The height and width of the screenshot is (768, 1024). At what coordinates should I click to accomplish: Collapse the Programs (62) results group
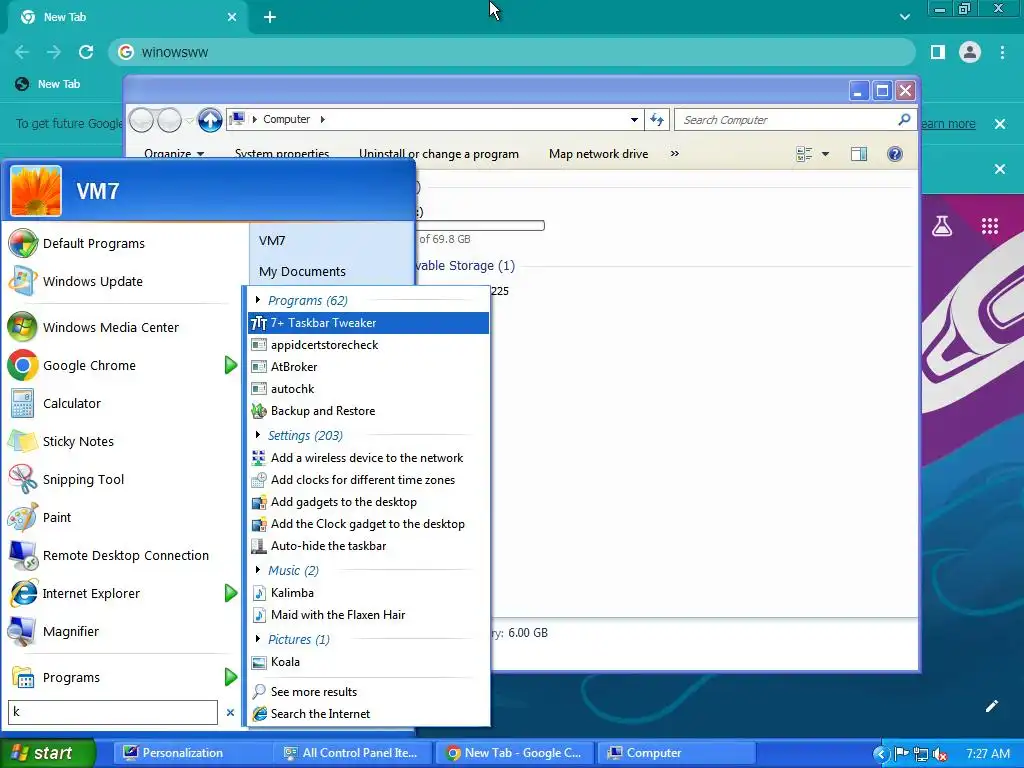257,300
